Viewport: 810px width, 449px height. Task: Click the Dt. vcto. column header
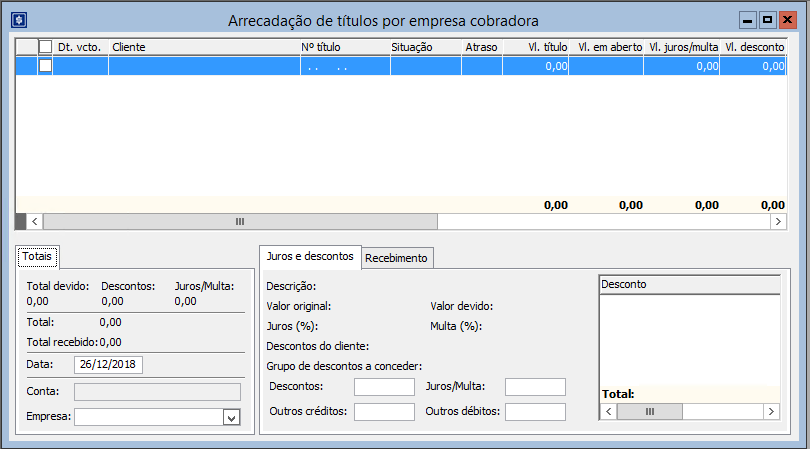(x=80, y=46)
